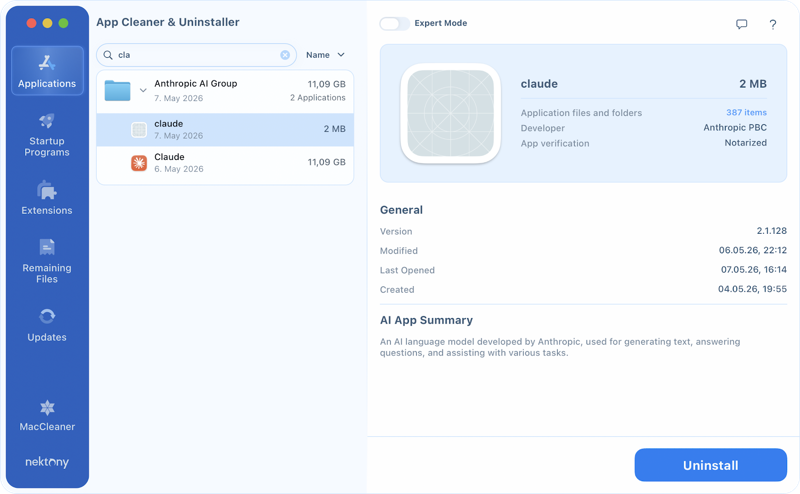
Task: Open Startup Programs section
Action: 47,135
